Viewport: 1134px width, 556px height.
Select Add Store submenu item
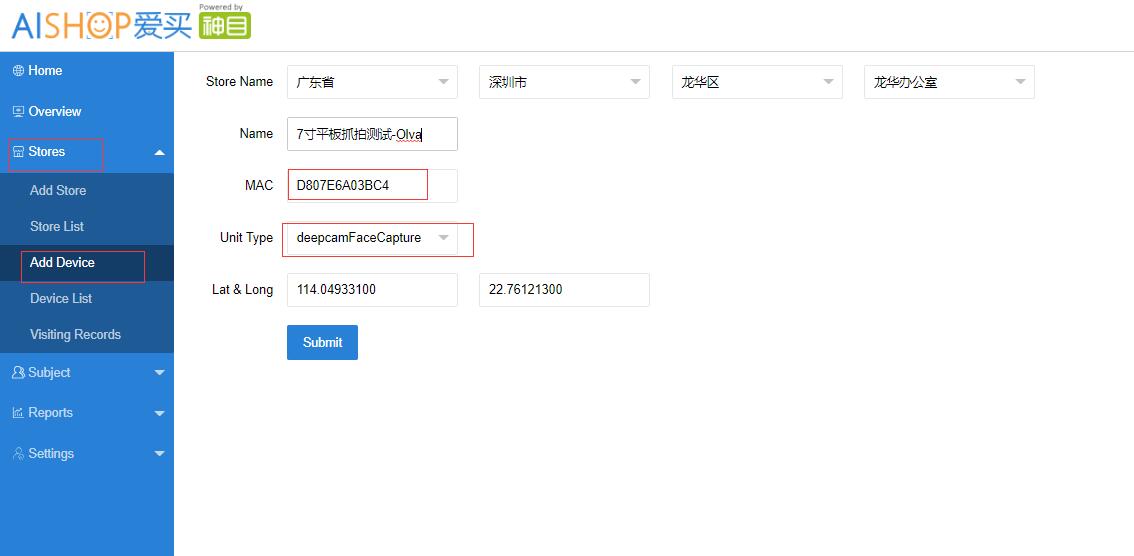87,191
